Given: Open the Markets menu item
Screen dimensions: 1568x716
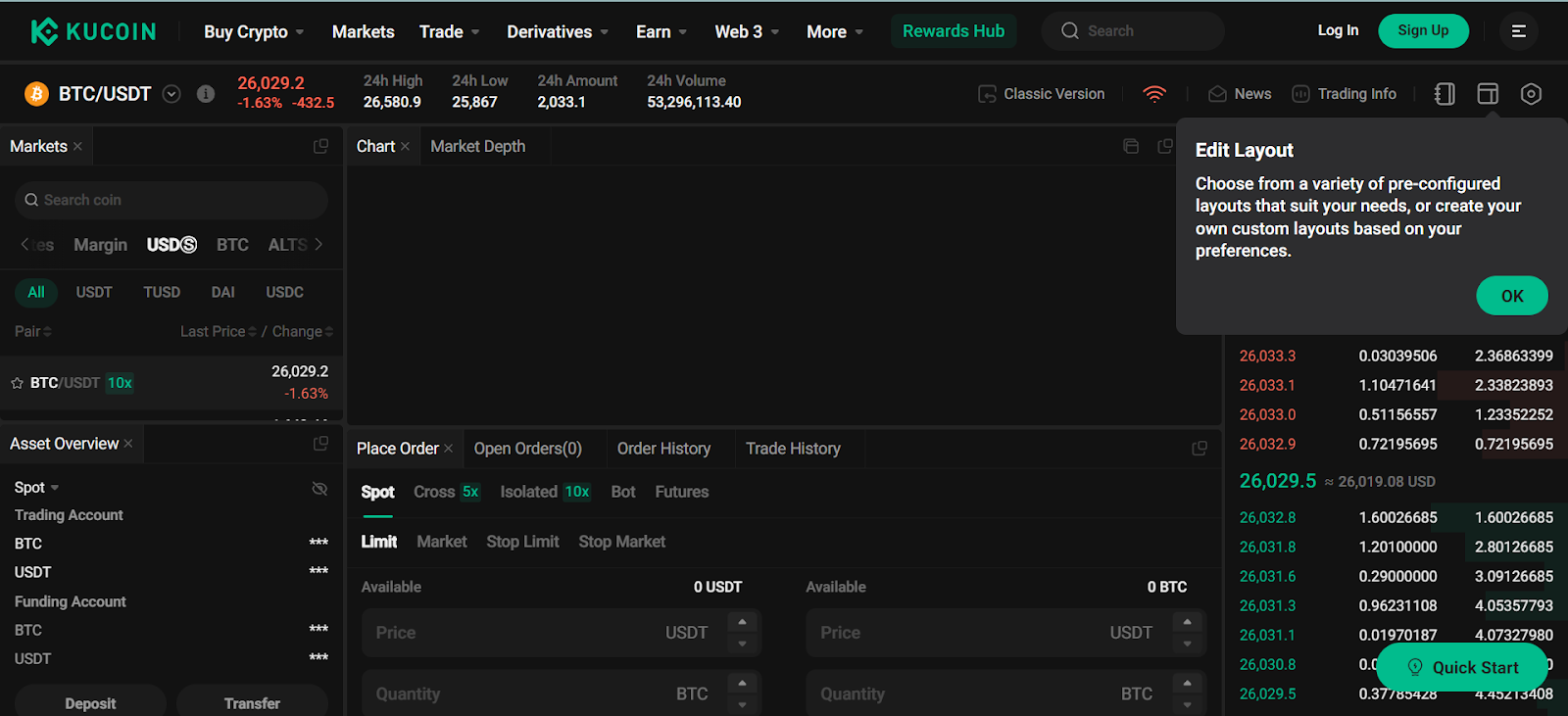Looking at the screenshot, I should pyautogui.click(x=364, y=31).
